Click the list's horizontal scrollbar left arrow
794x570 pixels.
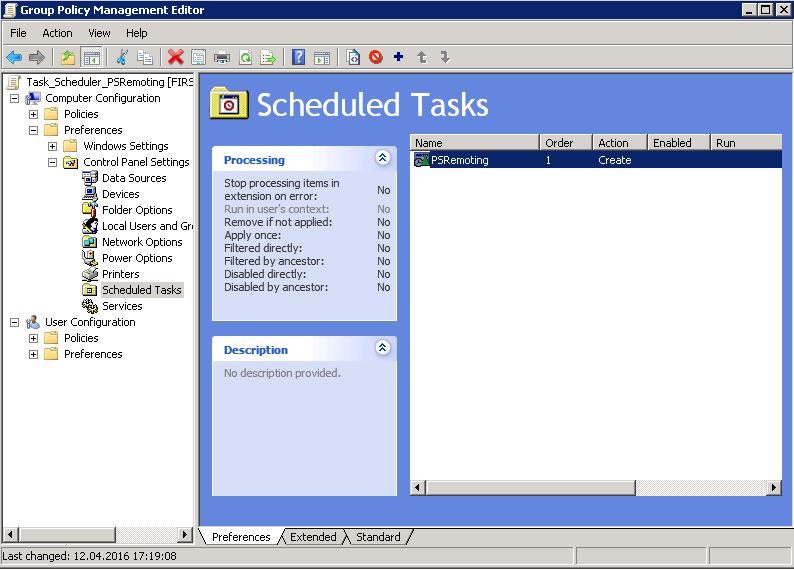point(418,488)
